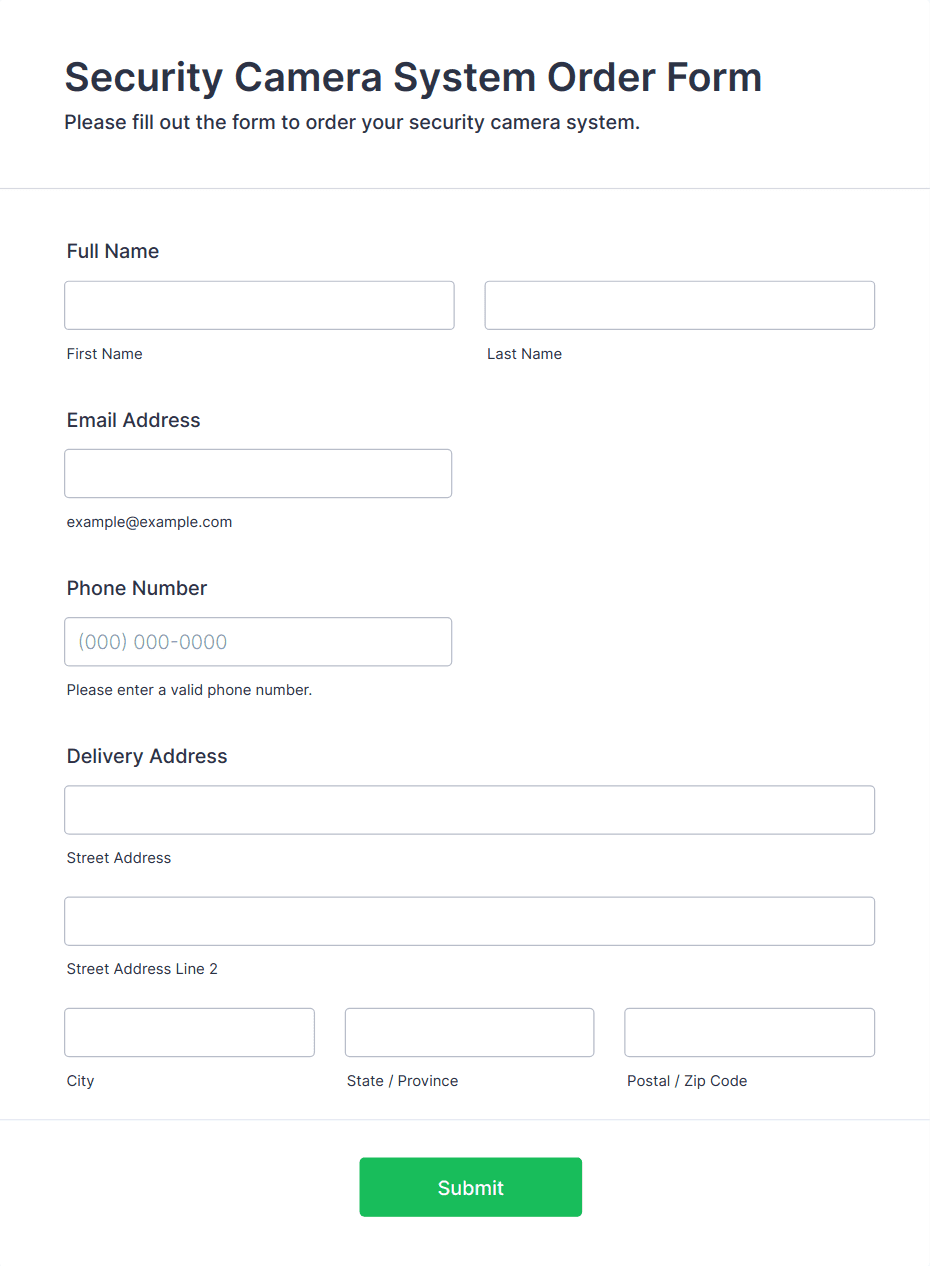Click the First Name input field
Screen dimensions: 930x1266
pyautogui.click(x=259, y=305)
